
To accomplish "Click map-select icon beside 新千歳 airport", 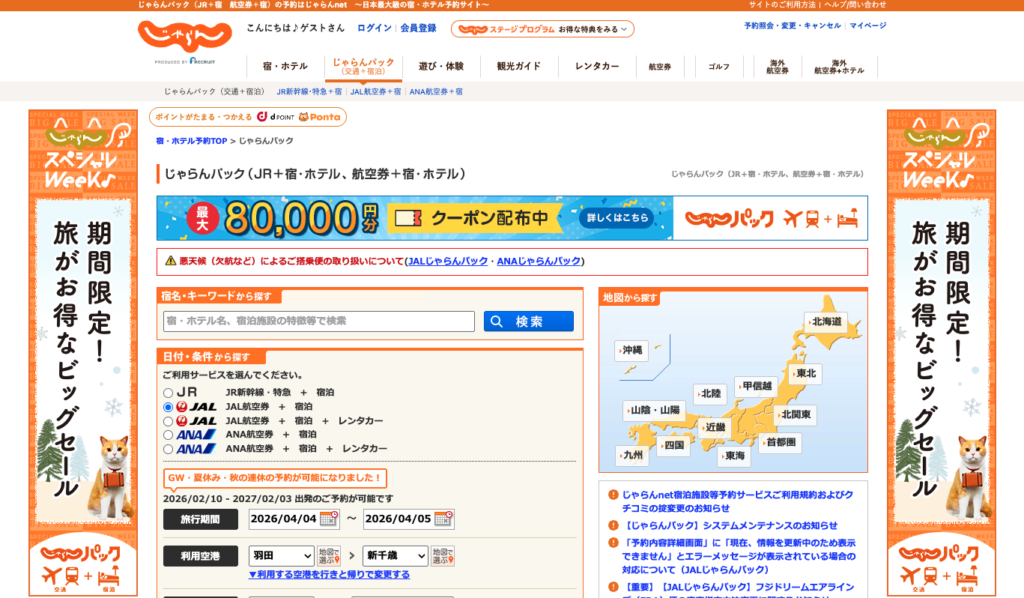I will pos(443,556).
